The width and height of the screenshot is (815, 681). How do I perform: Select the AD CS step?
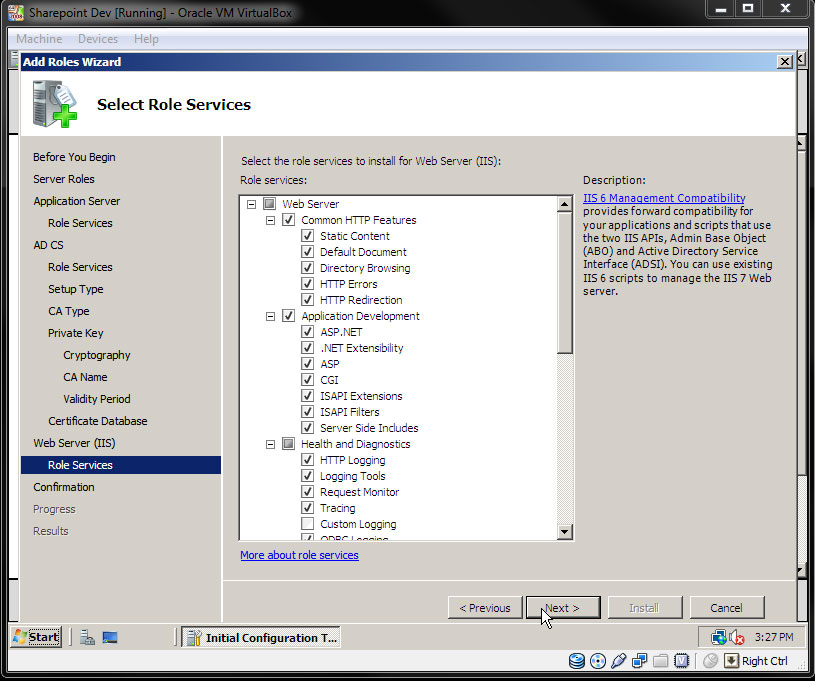tap(48, 245)
